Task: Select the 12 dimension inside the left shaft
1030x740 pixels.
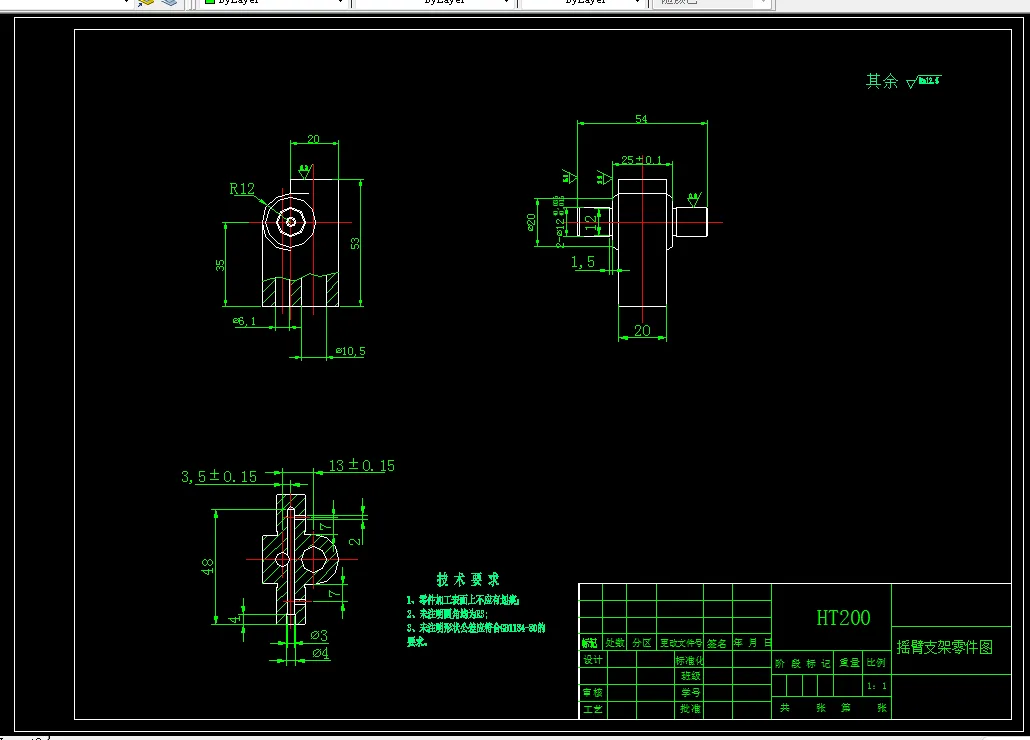Action: pyautogui.click(x=590, y=222)
